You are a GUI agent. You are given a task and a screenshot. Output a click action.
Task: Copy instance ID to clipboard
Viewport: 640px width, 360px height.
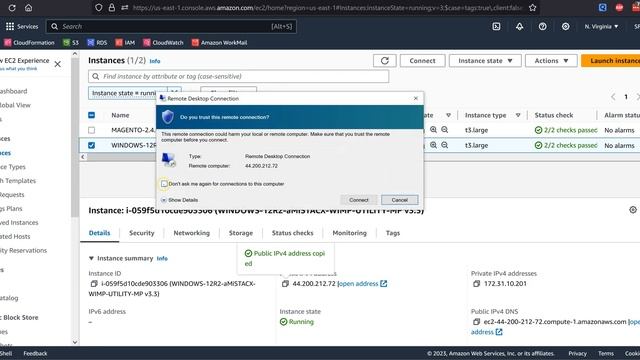click(93, 283)
